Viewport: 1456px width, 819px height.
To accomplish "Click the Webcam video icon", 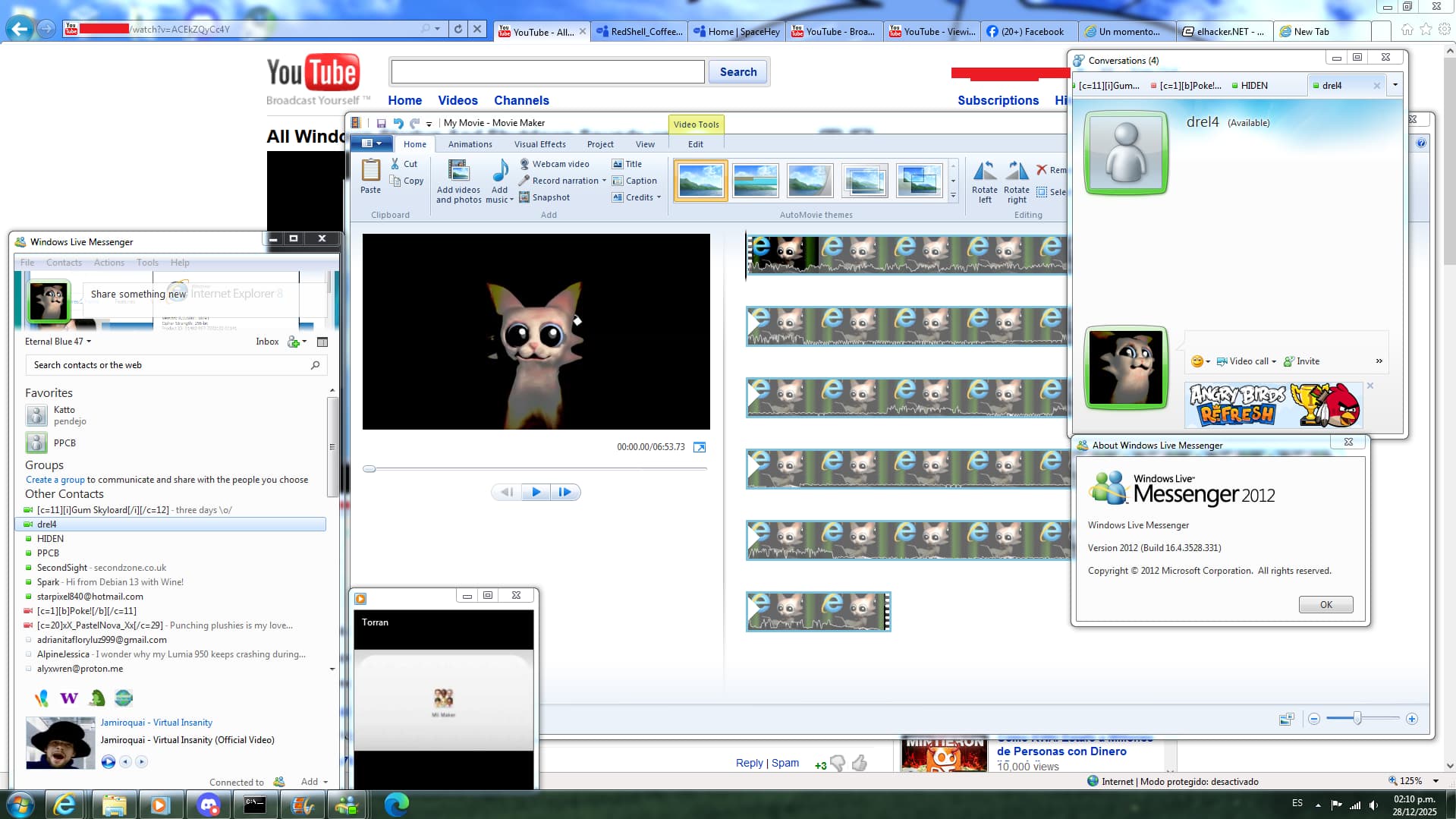I will point(524,164).
